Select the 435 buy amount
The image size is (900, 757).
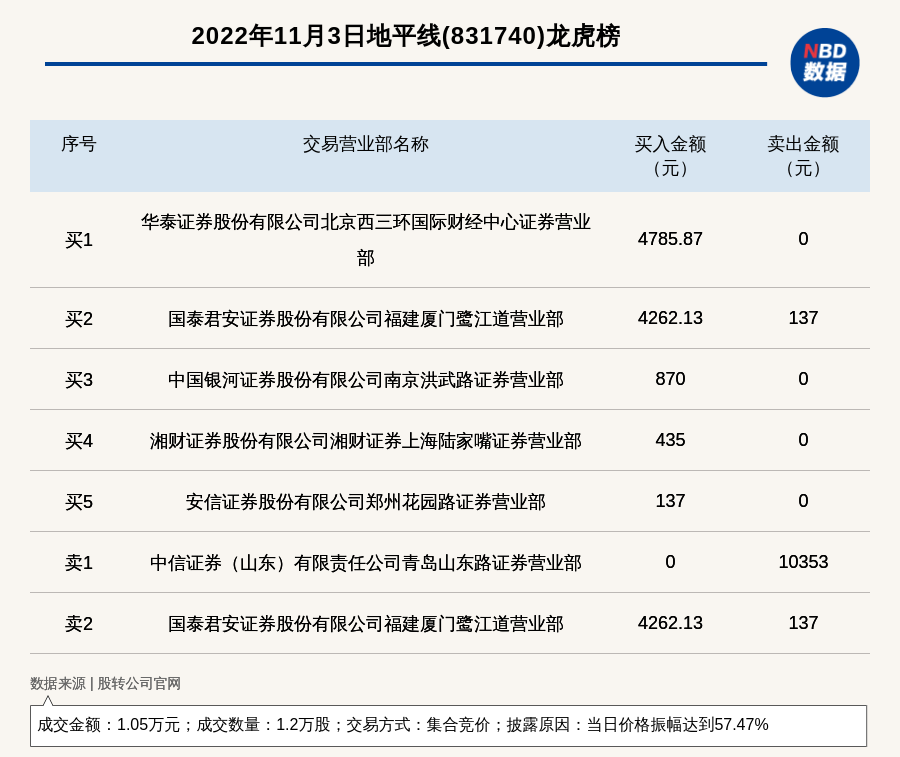670,440
